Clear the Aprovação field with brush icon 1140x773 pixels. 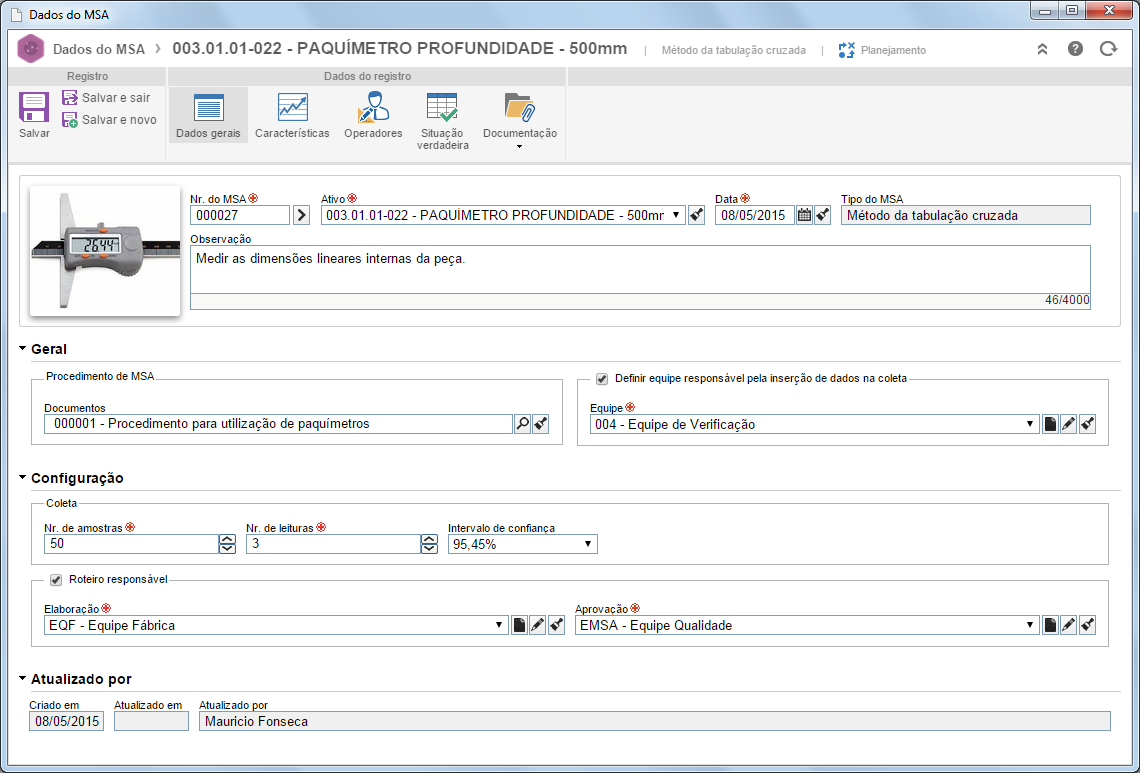click(x=1087, y=625)
